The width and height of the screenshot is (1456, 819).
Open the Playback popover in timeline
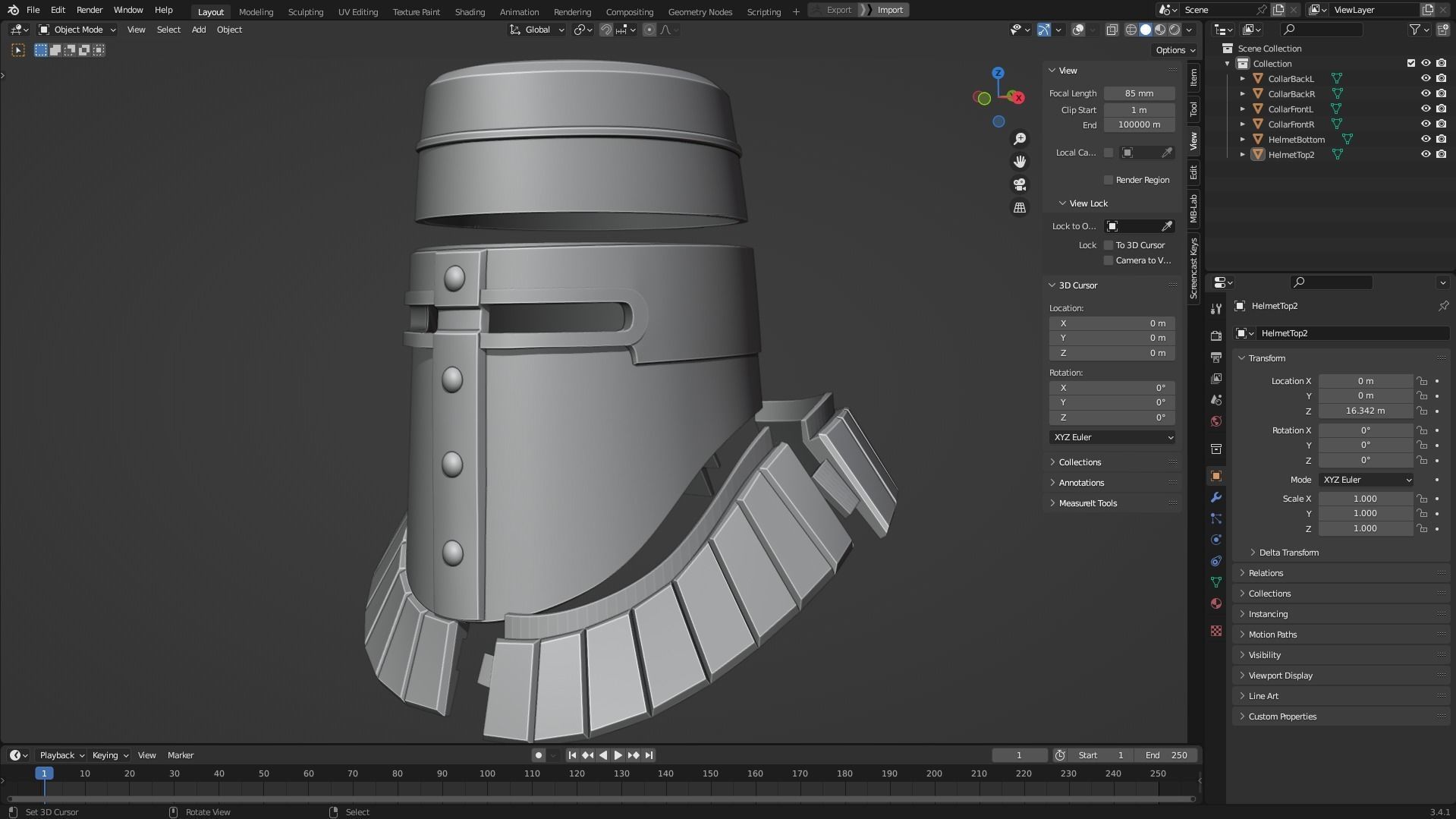click(61, 755)
